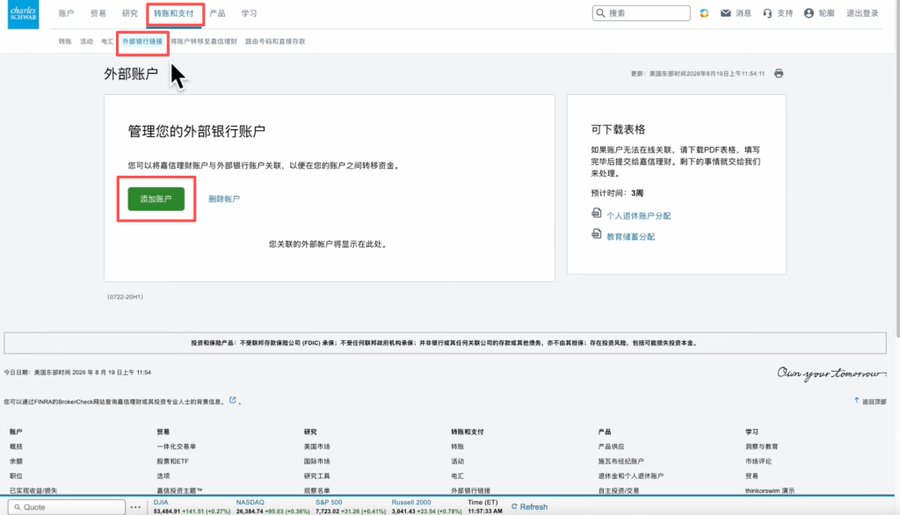Click the Refresh circular arrow icon
The image size is (900, 515).
[514, 506]
